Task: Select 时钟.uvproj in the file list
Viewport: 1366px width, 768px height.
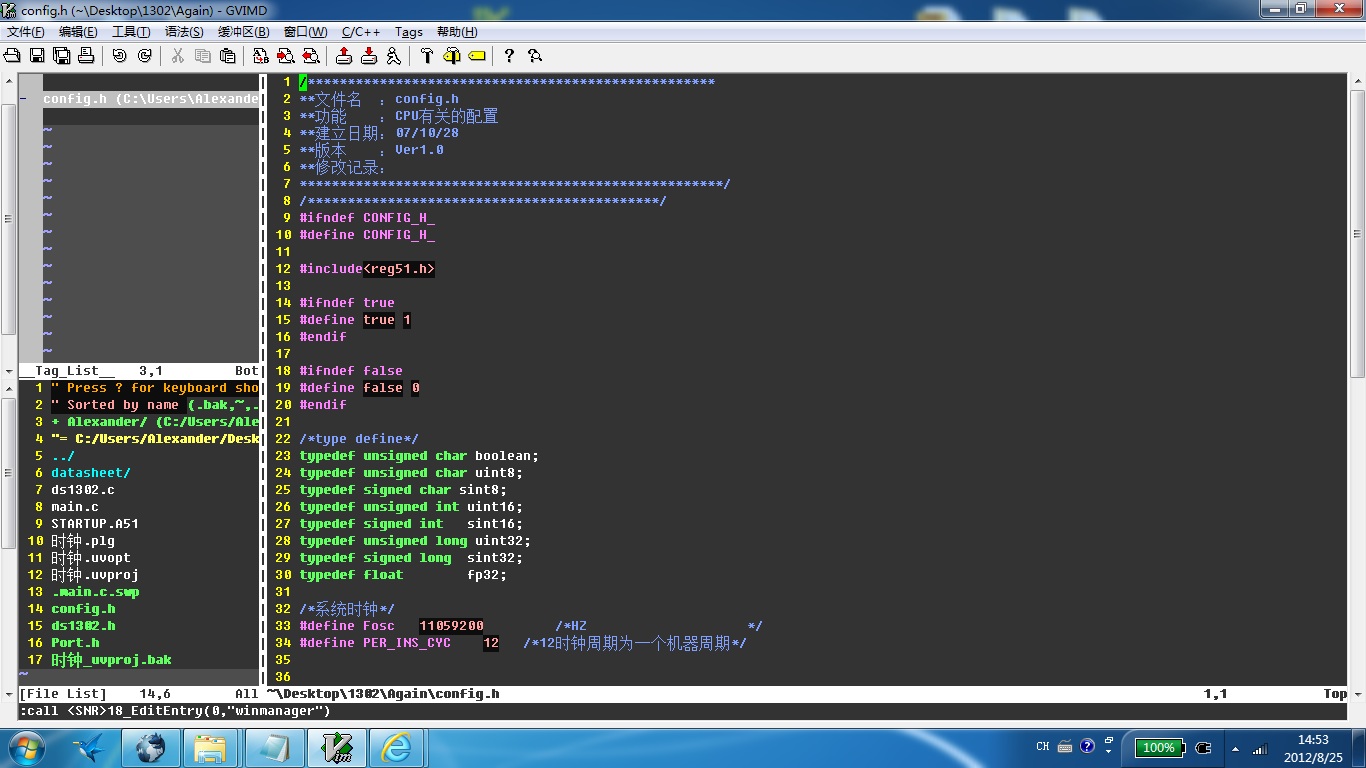Action: click(95, 575)
